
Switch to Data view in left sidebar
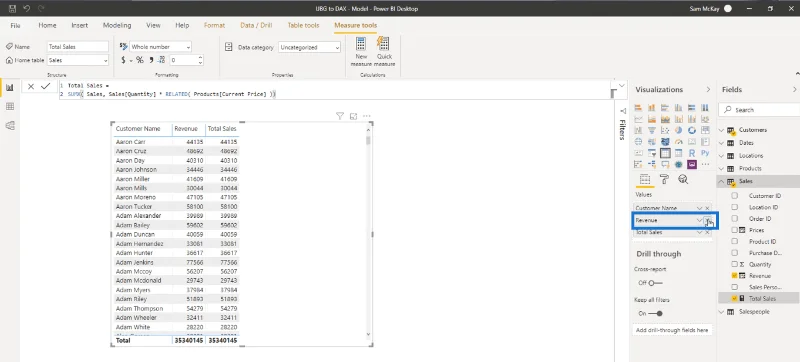tap(10, 107)
